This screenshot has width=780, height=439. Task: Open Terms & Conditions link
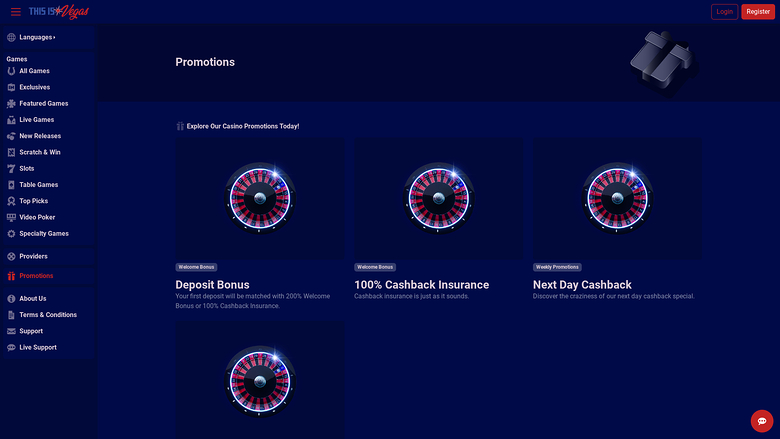(x=47, y=315)
